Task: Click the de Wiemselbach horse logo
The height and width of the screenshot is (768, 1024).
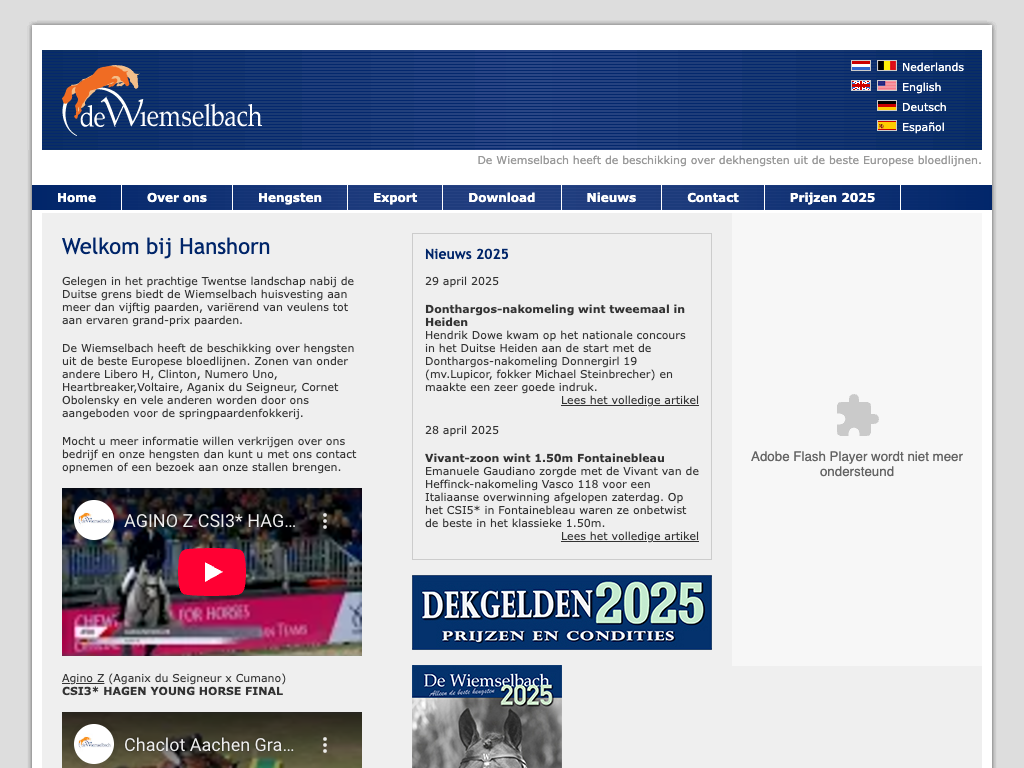Action: click(162, 101)
